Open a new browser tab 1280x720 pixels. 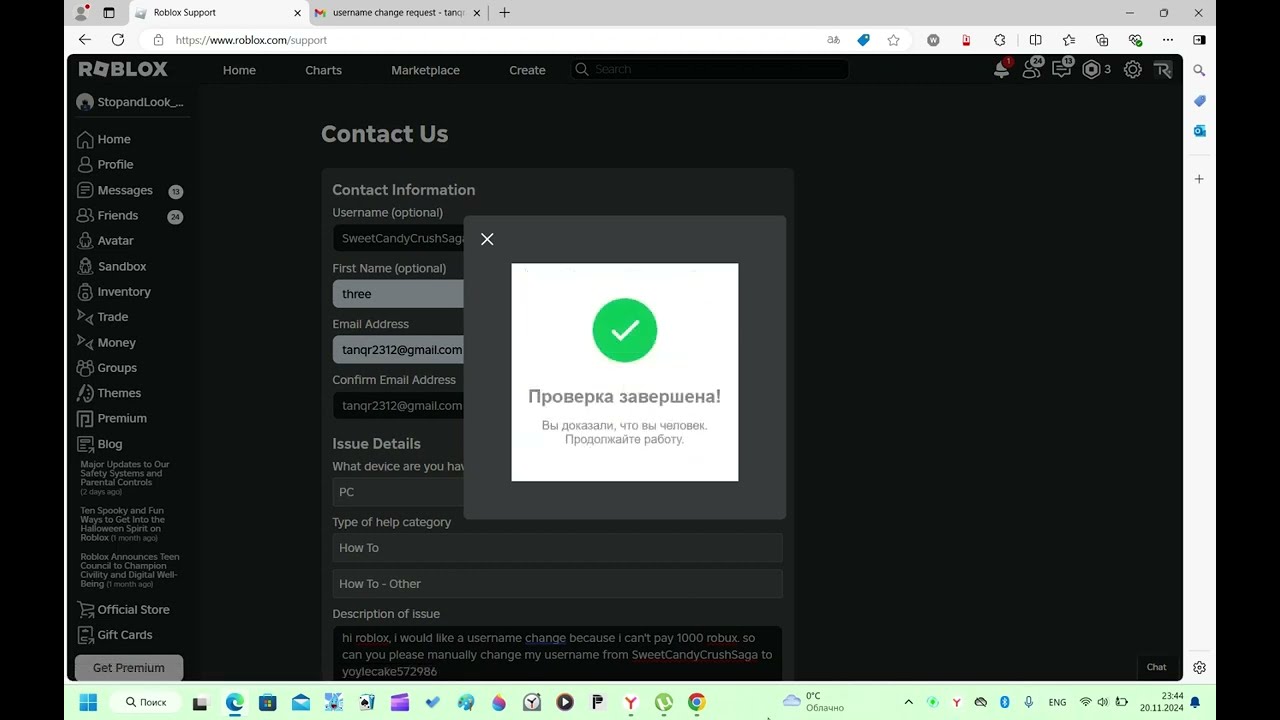pos(504,13)
